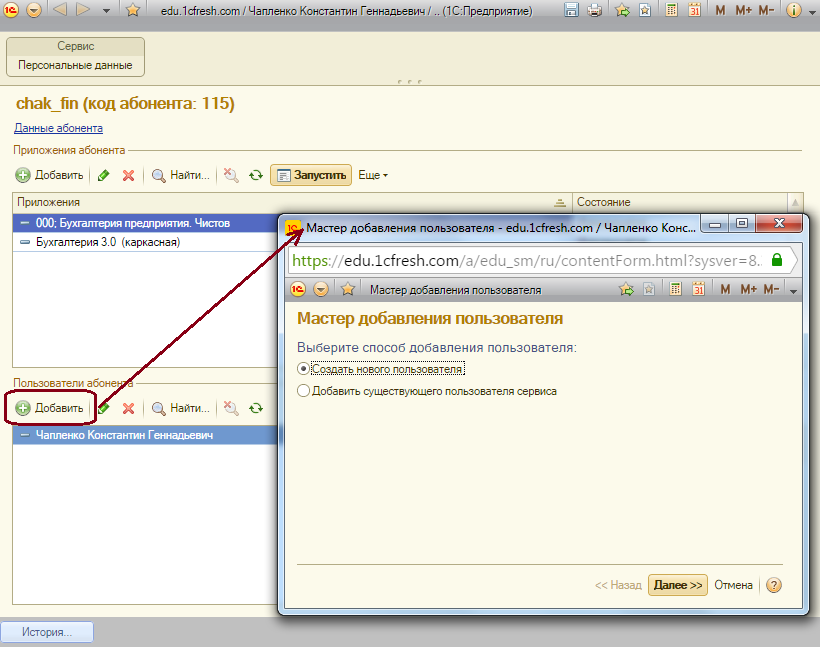The height and width of the screenshot is (647, 820).
Task: Click the Далее >> button
Action: click(678, 585)
